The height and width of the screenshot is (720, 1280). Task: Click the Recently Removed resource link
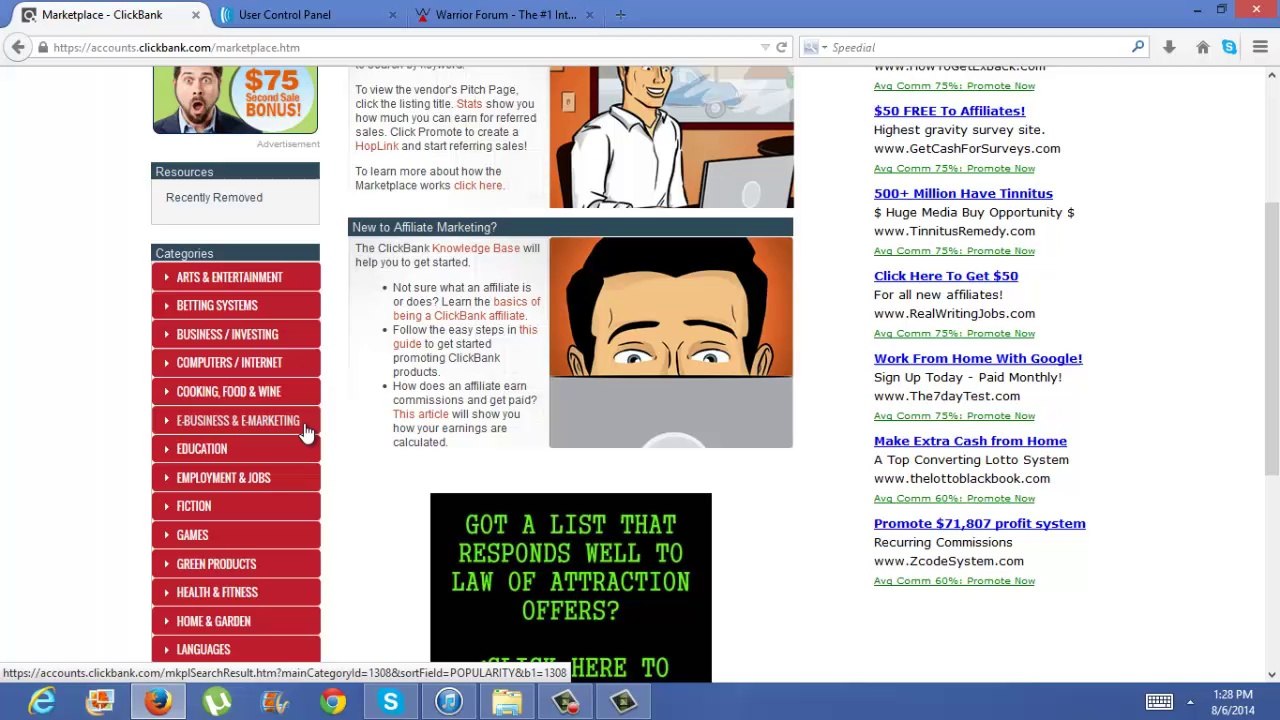214,198
